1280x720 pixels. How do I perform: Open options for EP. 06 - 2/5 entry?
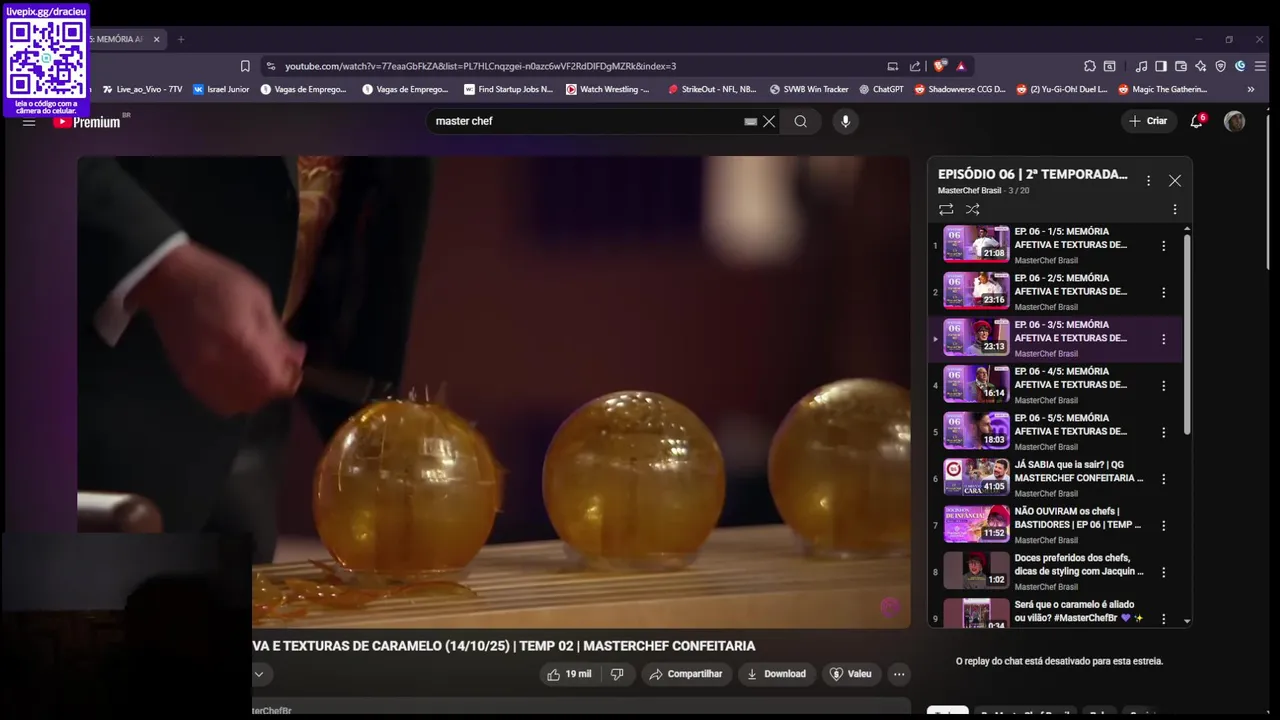point(1163,293)
